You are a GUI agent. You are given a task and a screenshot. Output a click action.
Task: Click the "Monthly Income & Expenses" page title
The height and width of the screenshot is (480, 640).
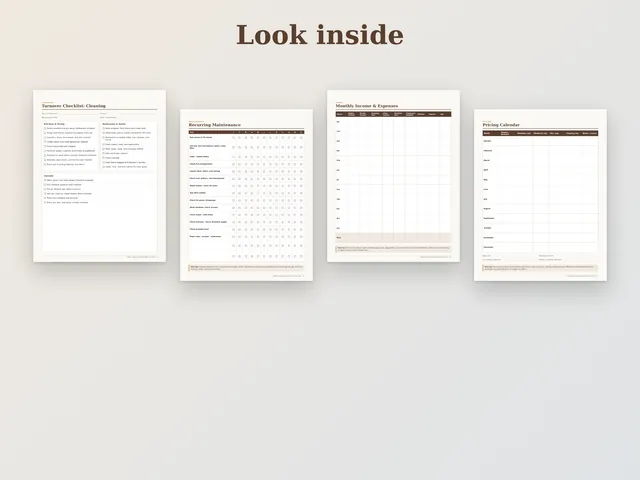pos(367,106)
